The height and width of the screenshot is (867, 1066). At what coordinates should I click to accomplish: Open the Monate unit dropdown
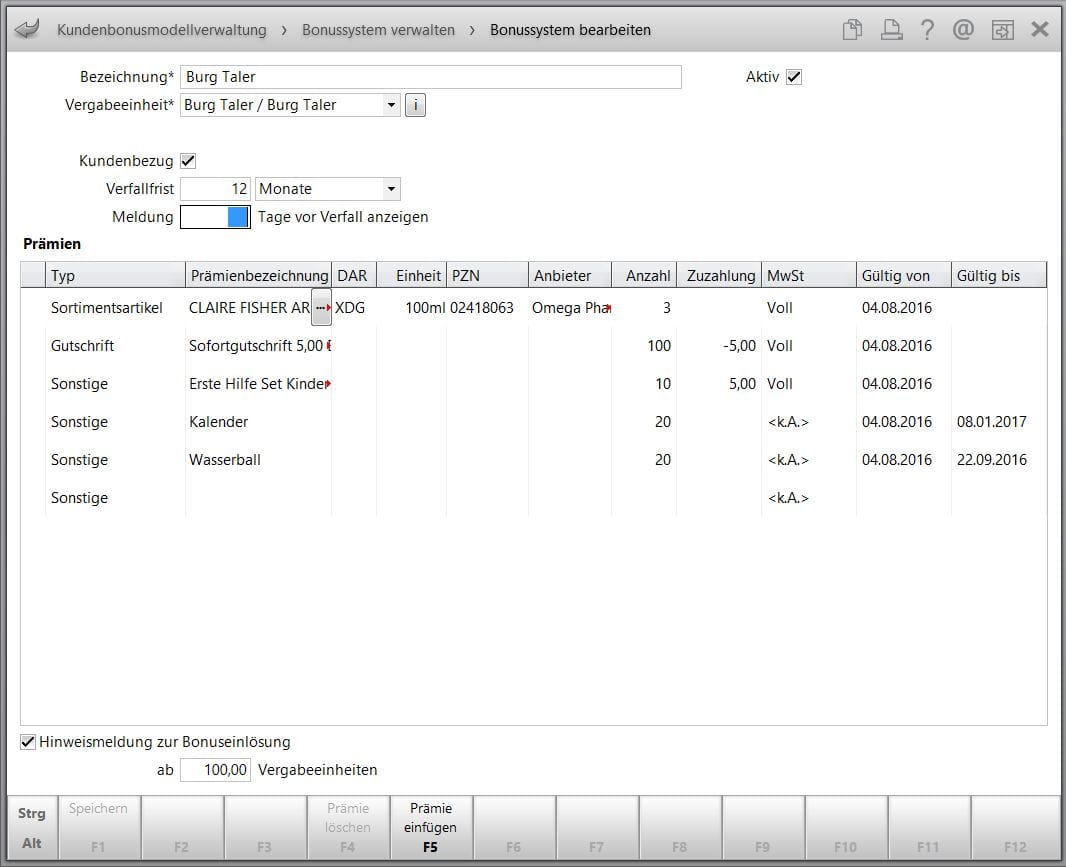[391, 189]
